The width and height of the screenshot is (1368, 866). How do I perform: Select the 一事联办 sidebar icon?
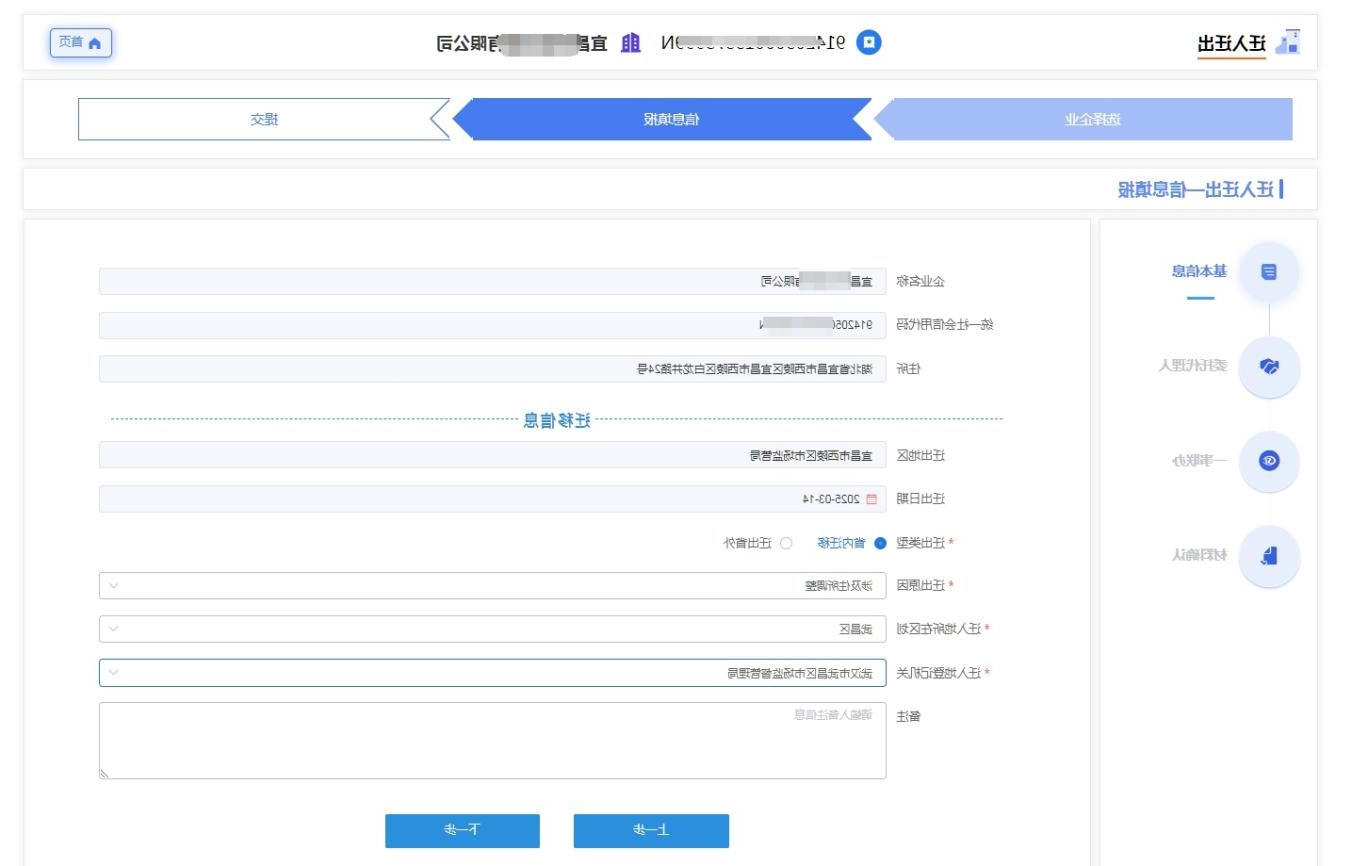[1269, 461]
